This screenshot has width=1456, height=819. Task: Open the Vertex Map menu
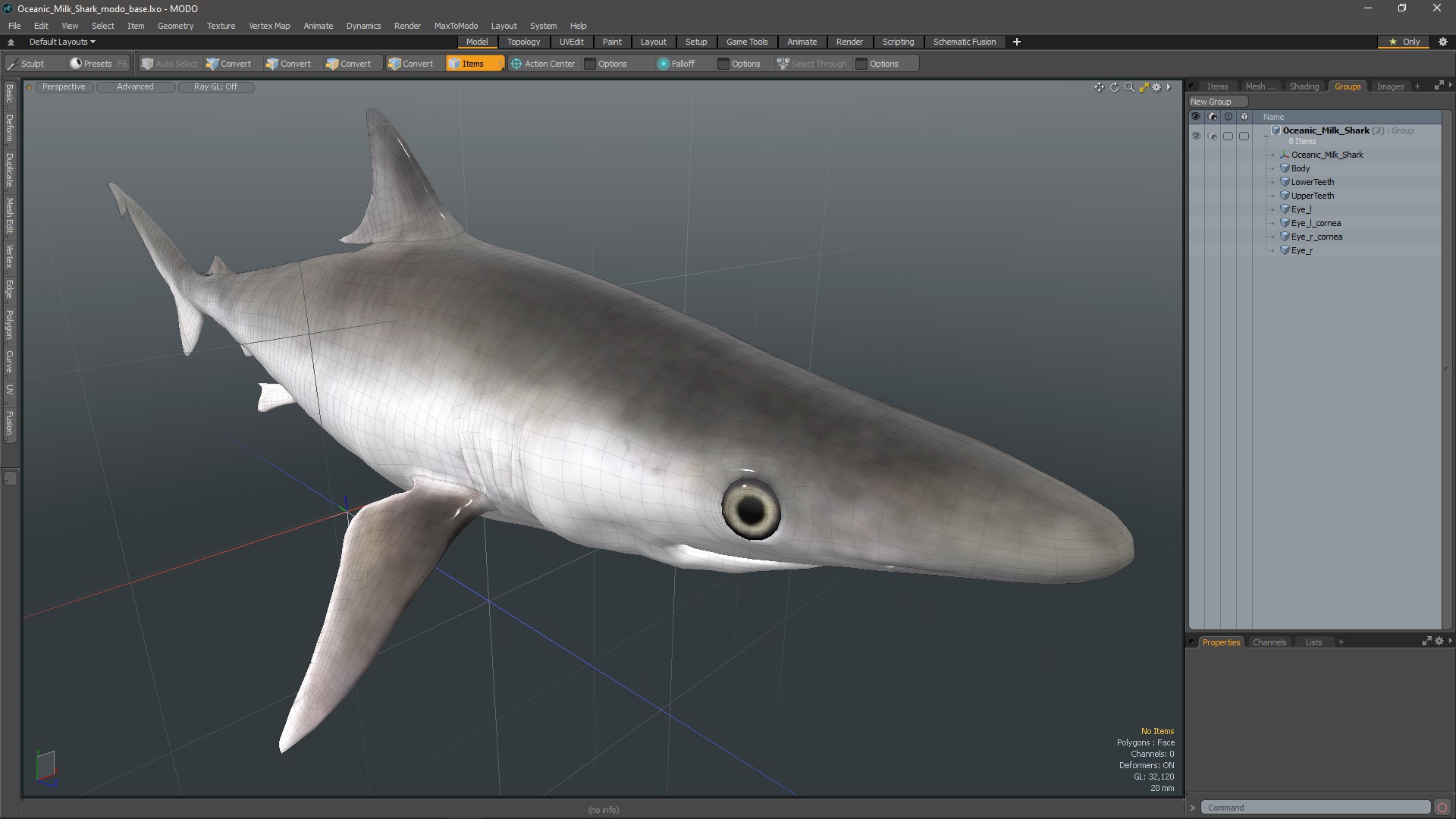point(269,26)
